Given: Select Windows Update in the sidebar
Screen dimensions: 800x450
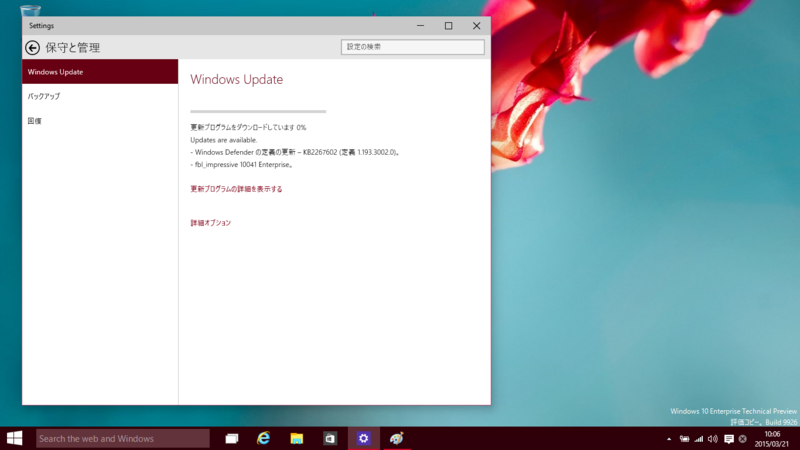Looking at the screenshot, I should tap(100, 71).
